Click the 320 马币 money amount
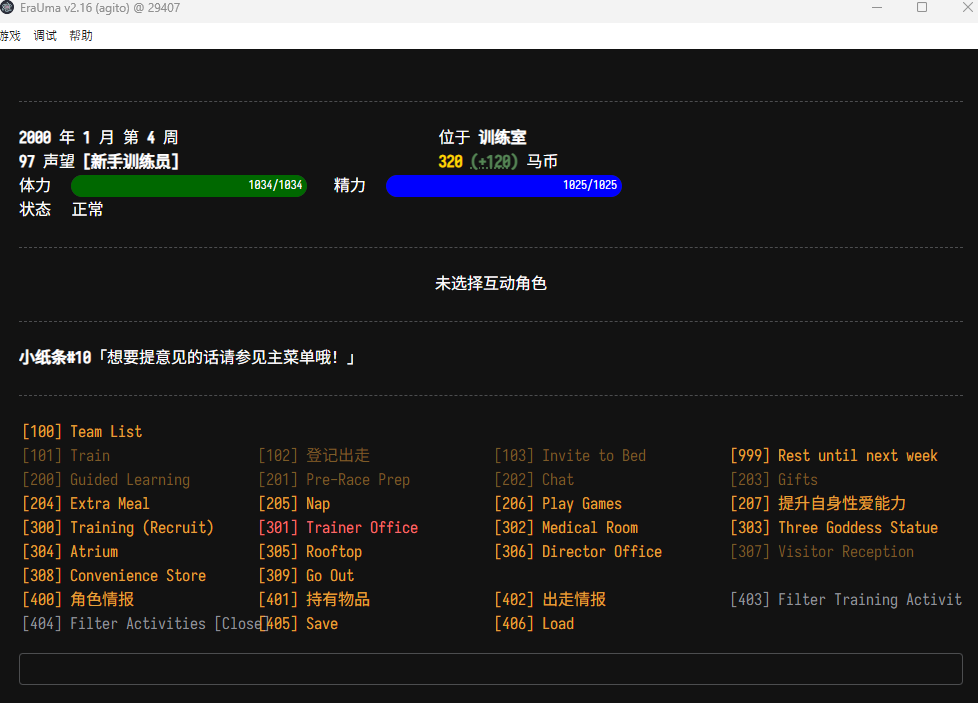 [x=498, y=162]
